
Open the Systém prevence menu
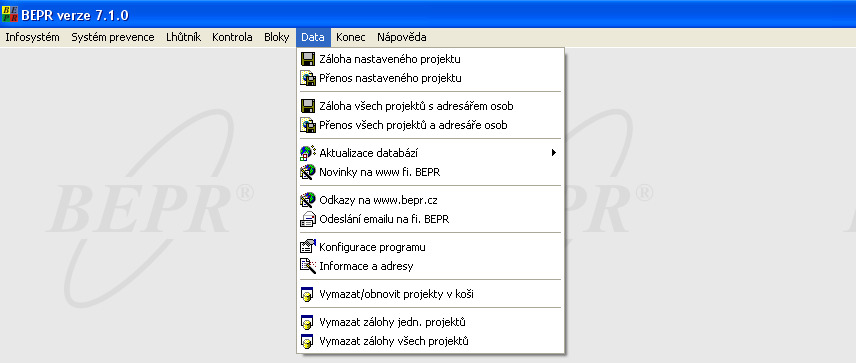point(113,37)
